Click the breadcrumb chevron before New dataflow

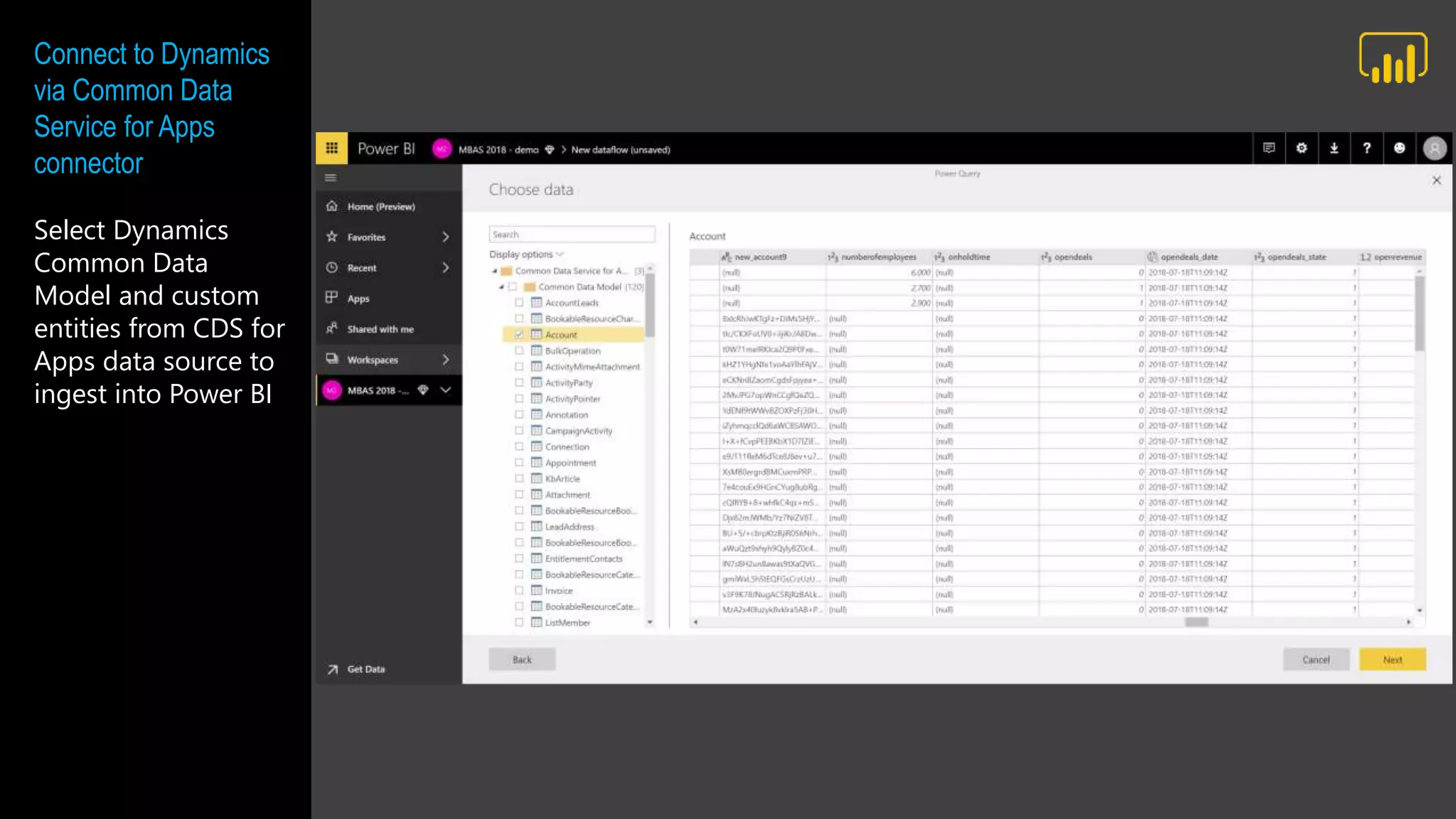point(563,150)
